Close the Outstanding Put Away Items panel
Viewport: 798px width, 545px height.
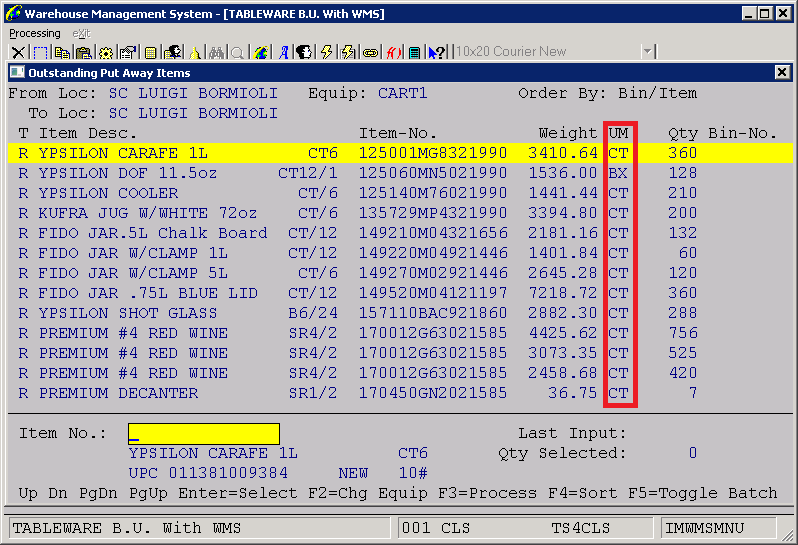(x=782, y=72)
